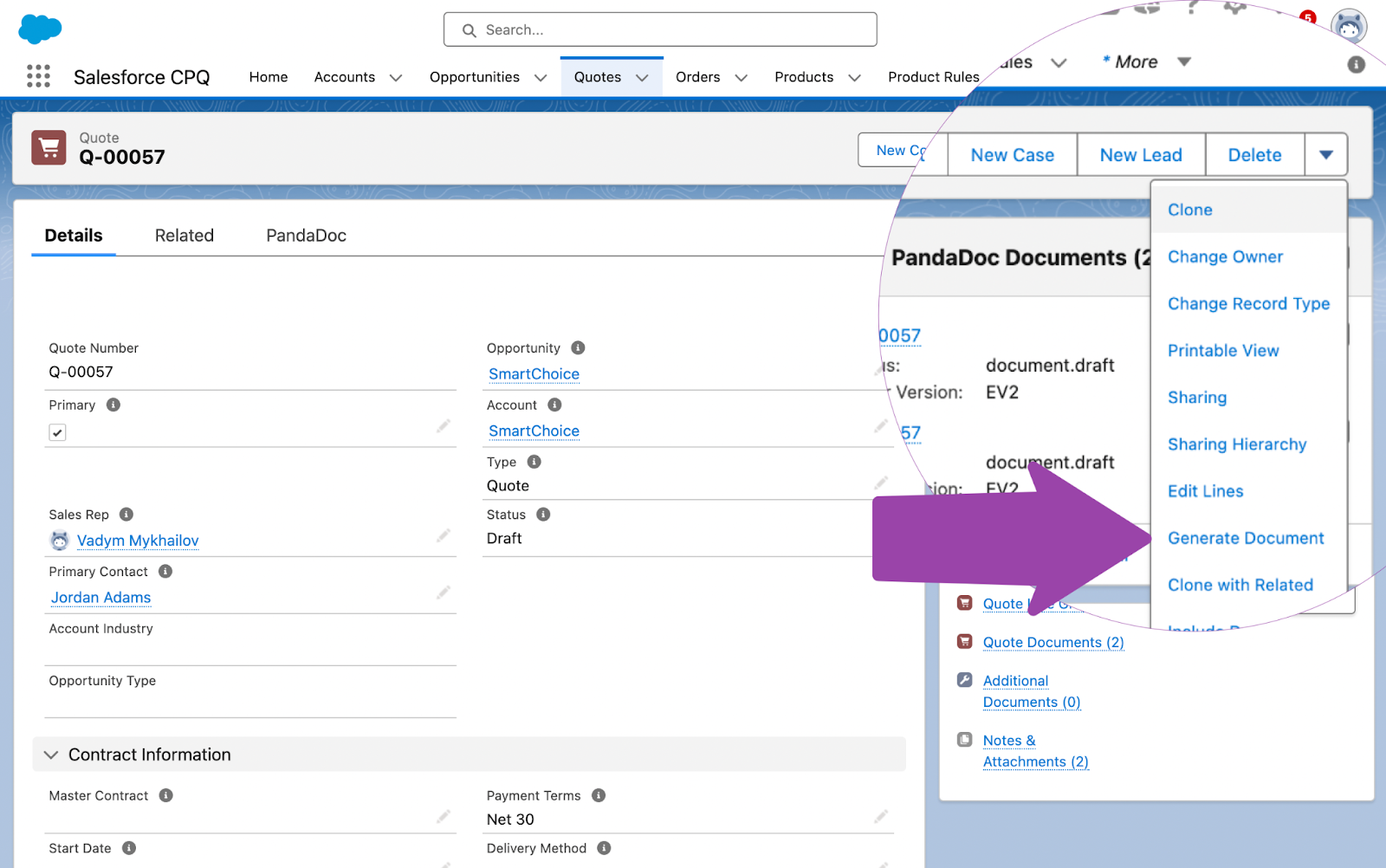Select Change Owner in the menu
This screenshot has height=868, width=1386.
point(1225,256)
